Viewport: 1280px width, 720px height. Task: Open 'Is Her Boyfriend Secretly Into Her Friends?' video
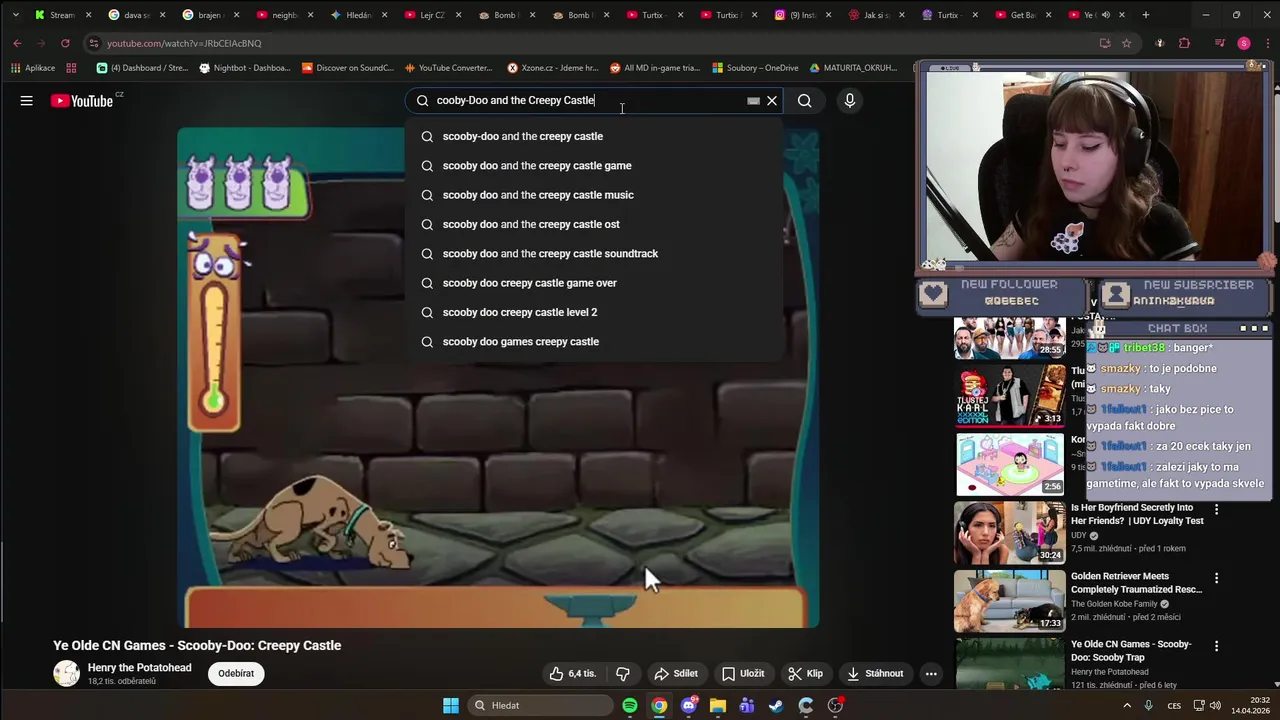point(1137,514)
